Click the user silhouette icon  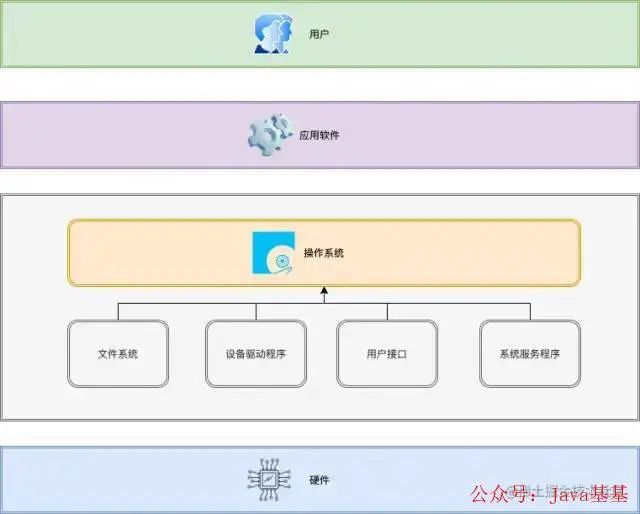pyautogui.click(x=273, y=34)
